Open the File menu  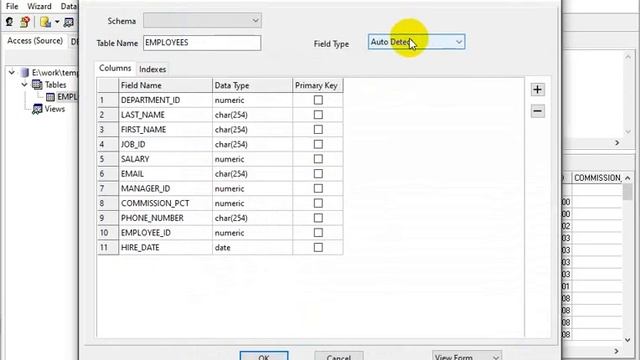[12, 6]
